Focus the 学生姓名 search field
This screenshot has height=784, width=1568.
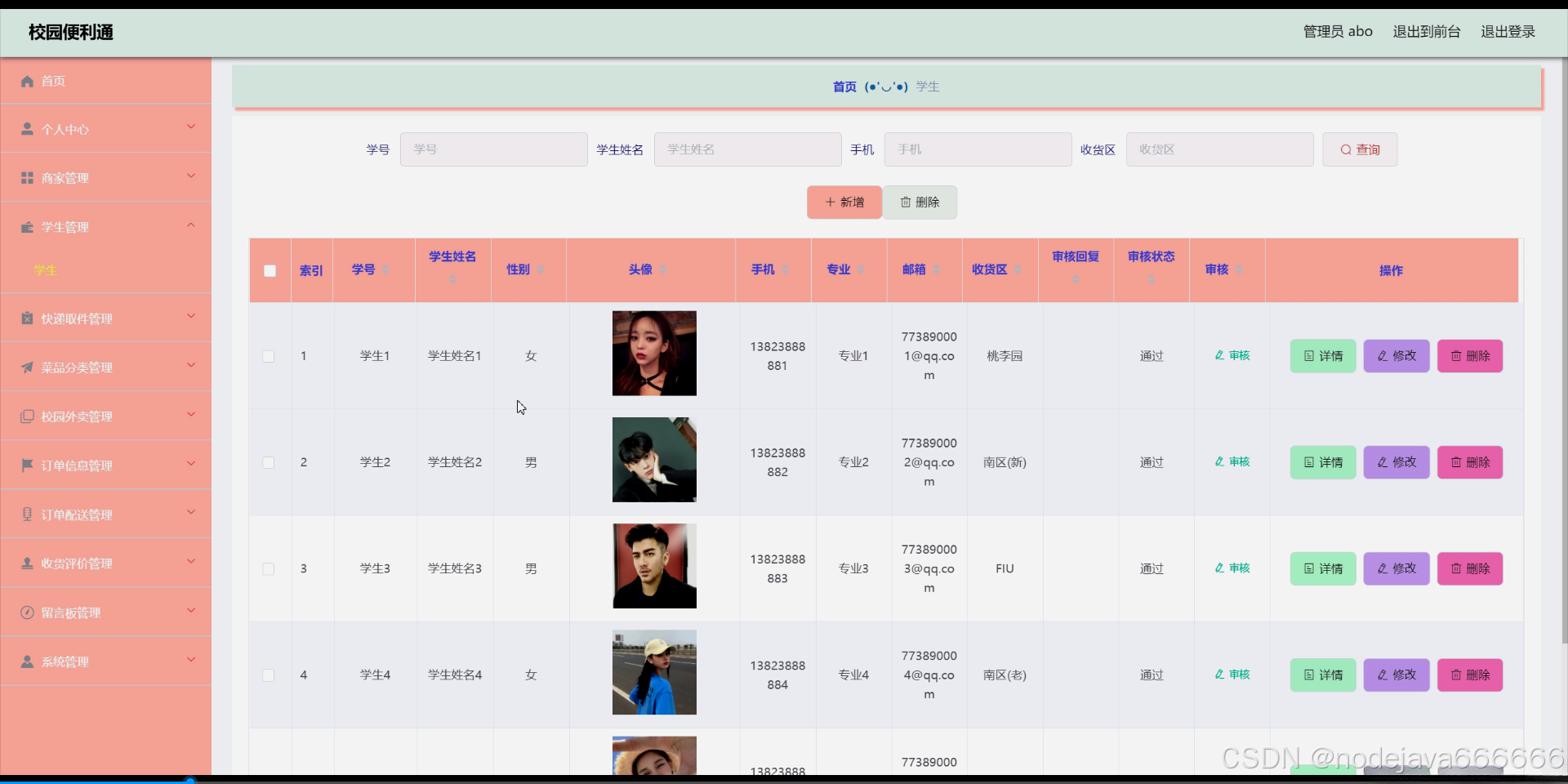[x=748, y=149]
